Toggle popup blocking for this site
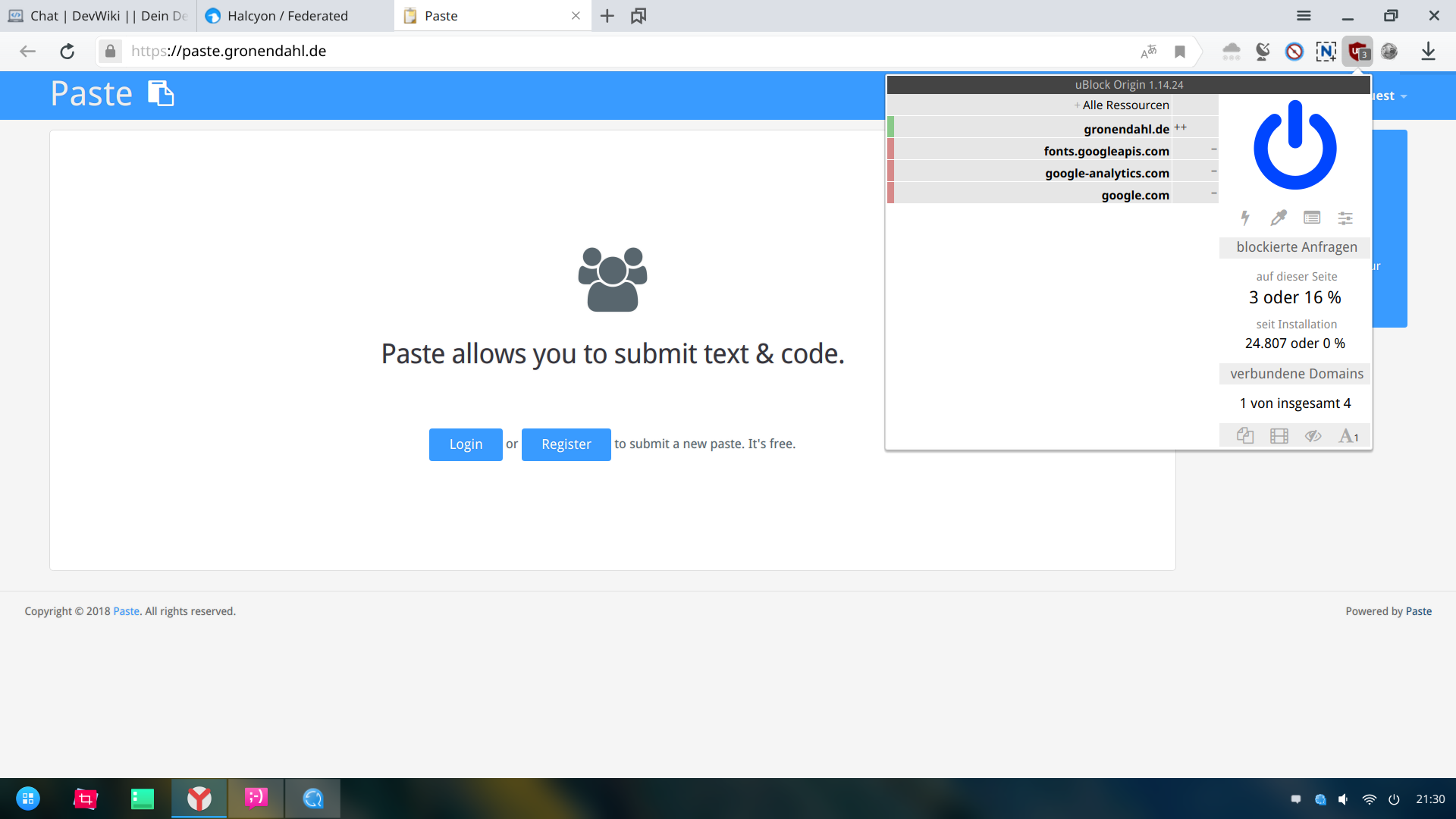 point(1245,436)
